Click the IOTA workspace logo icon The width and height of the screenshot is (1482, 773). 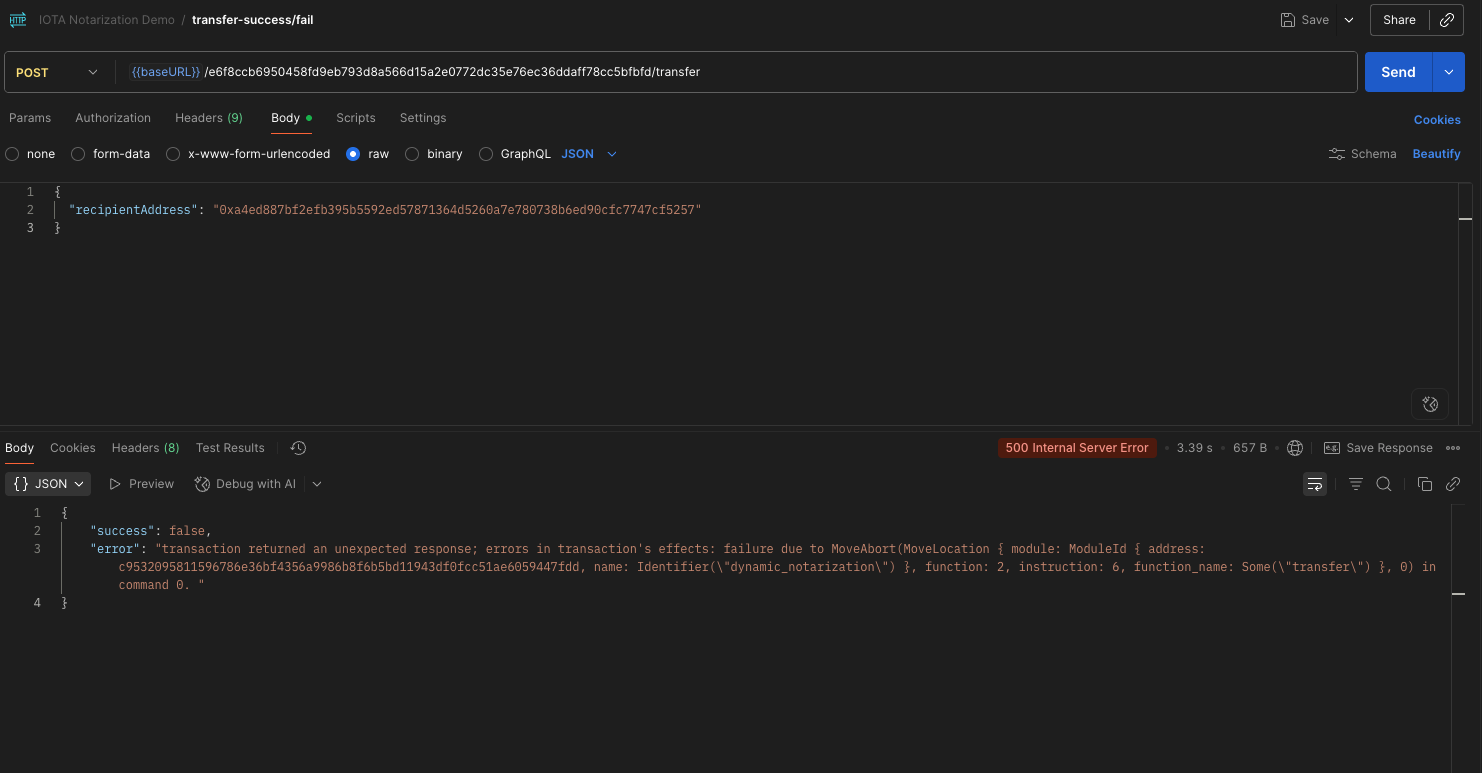click(x=17, y=19)
